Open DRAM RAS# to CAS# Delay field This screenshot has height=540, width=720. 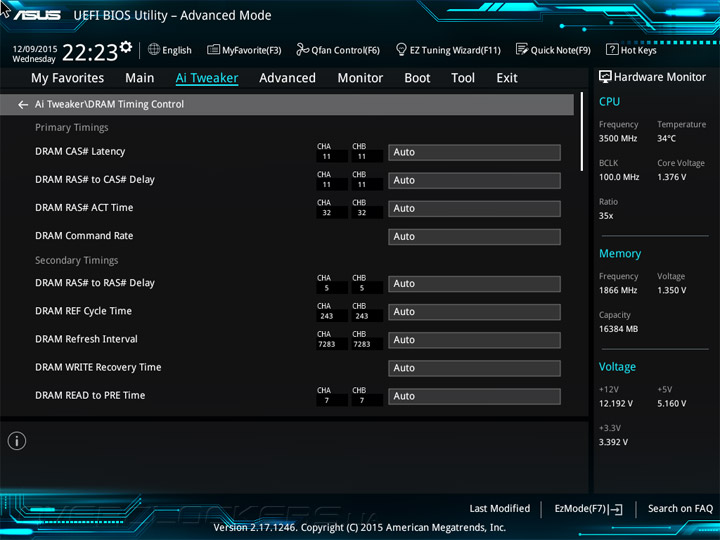474,180
